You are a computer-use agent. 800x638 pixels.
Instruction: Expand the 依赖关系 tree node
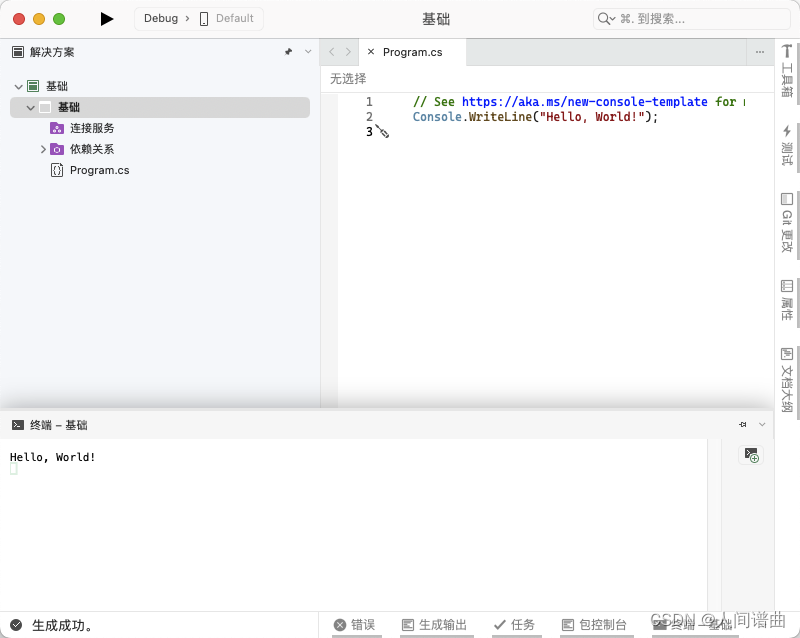coord(42,148)
